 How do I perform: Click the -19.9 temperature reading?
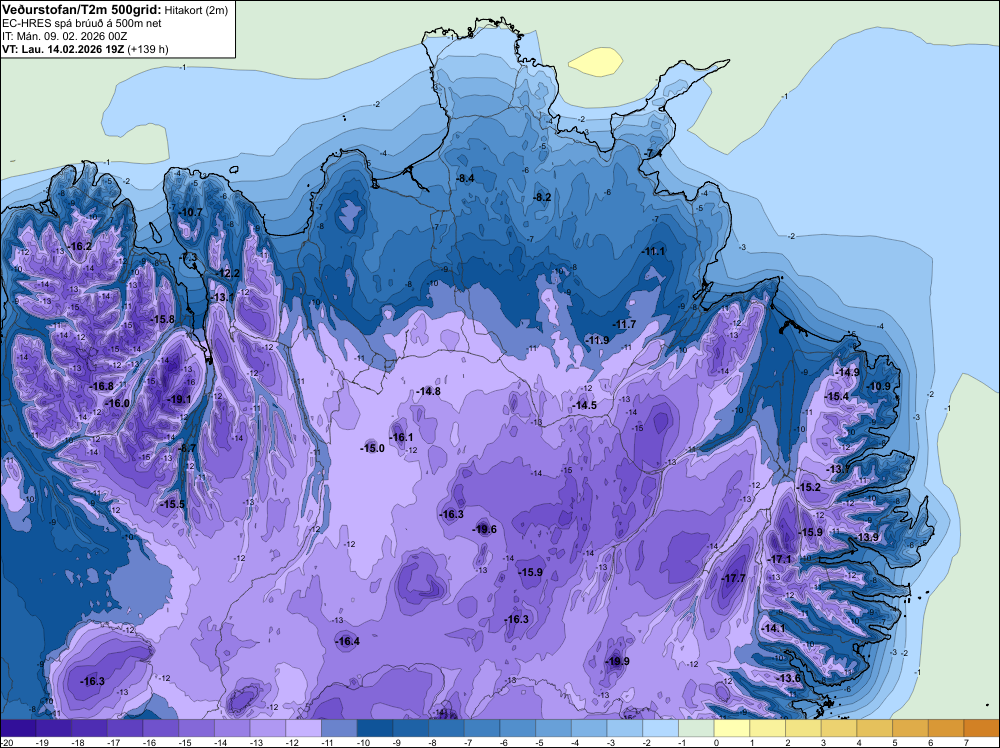click(617, 661)
